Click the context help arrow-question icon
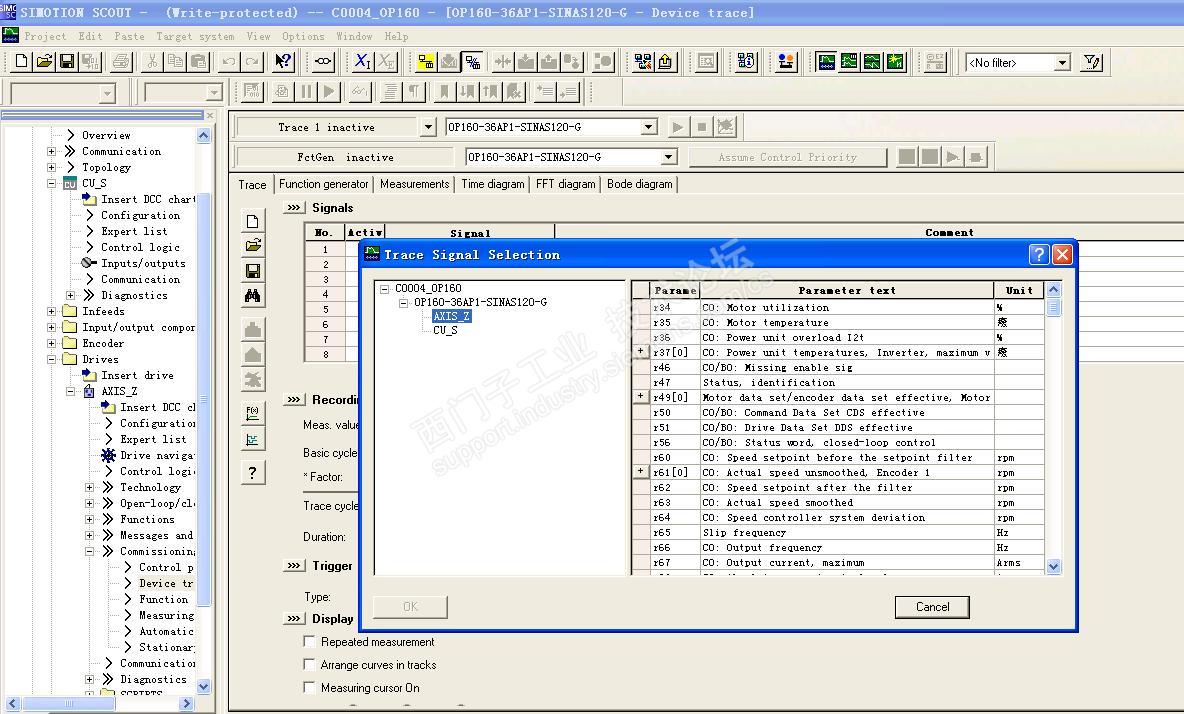This screenshot has width=1184, height=714. tap(283, 61)
